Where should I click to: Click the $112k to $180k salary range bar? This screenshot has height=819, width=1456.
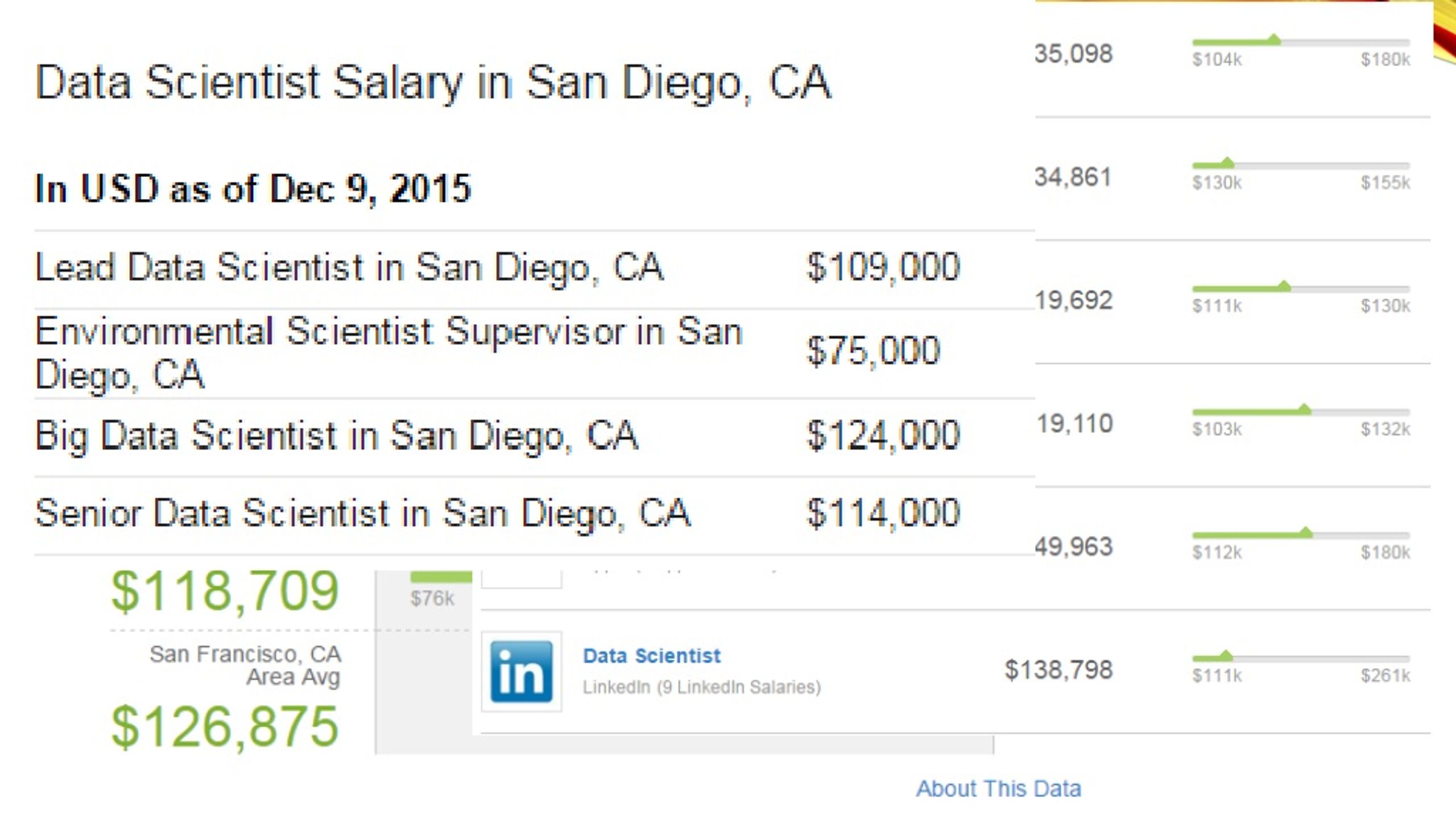(x=1301, y=534)
